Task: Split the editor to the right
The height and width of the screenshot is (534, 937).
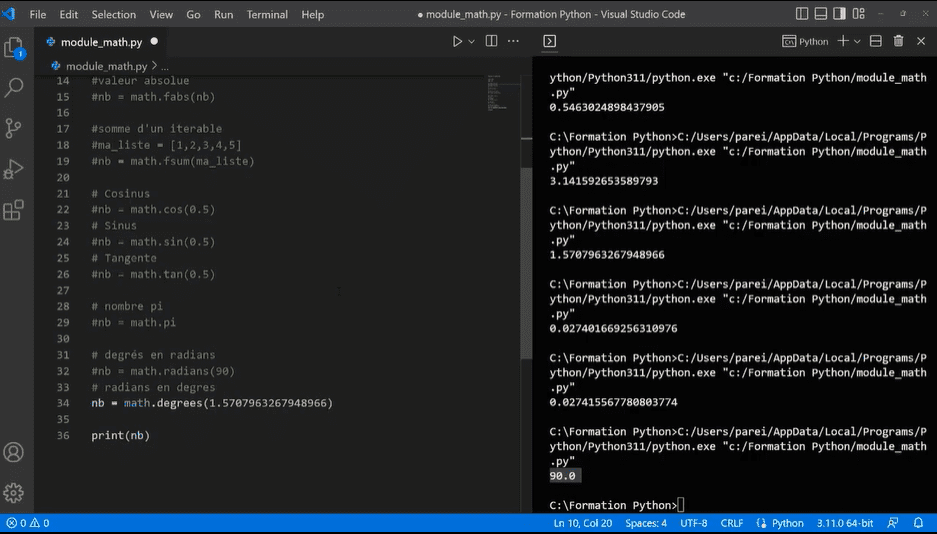Action: (x=491, y=41)
